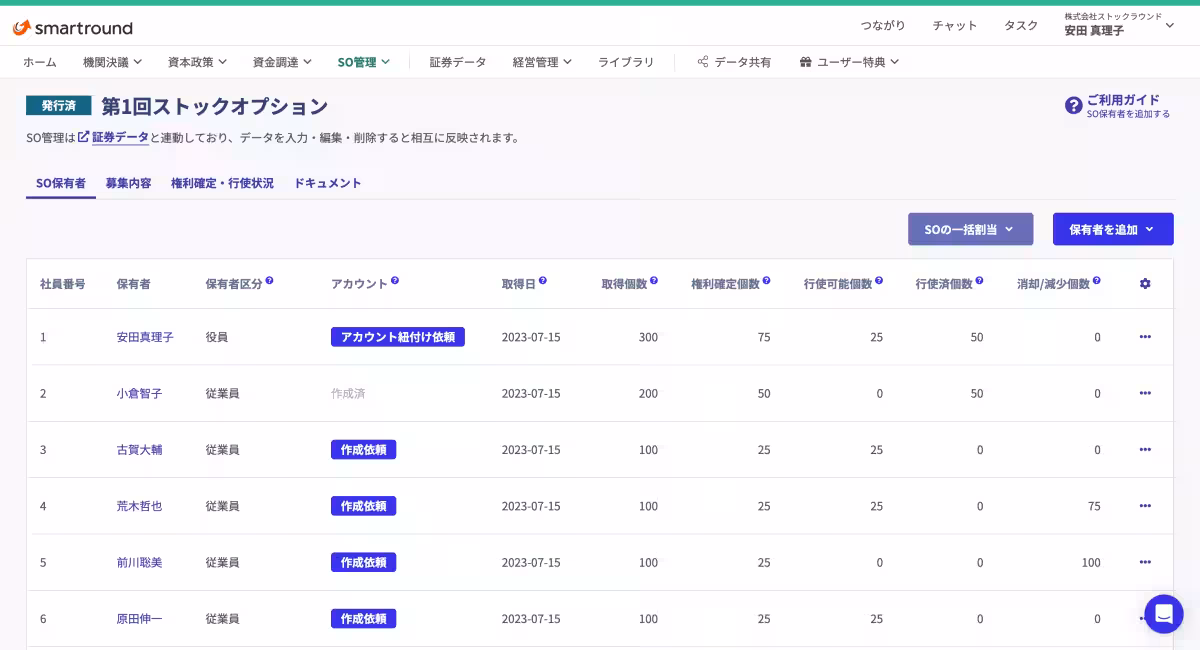Open ライブラリ in navigation
Screen dimensions: 1200x650
[626, 62]
